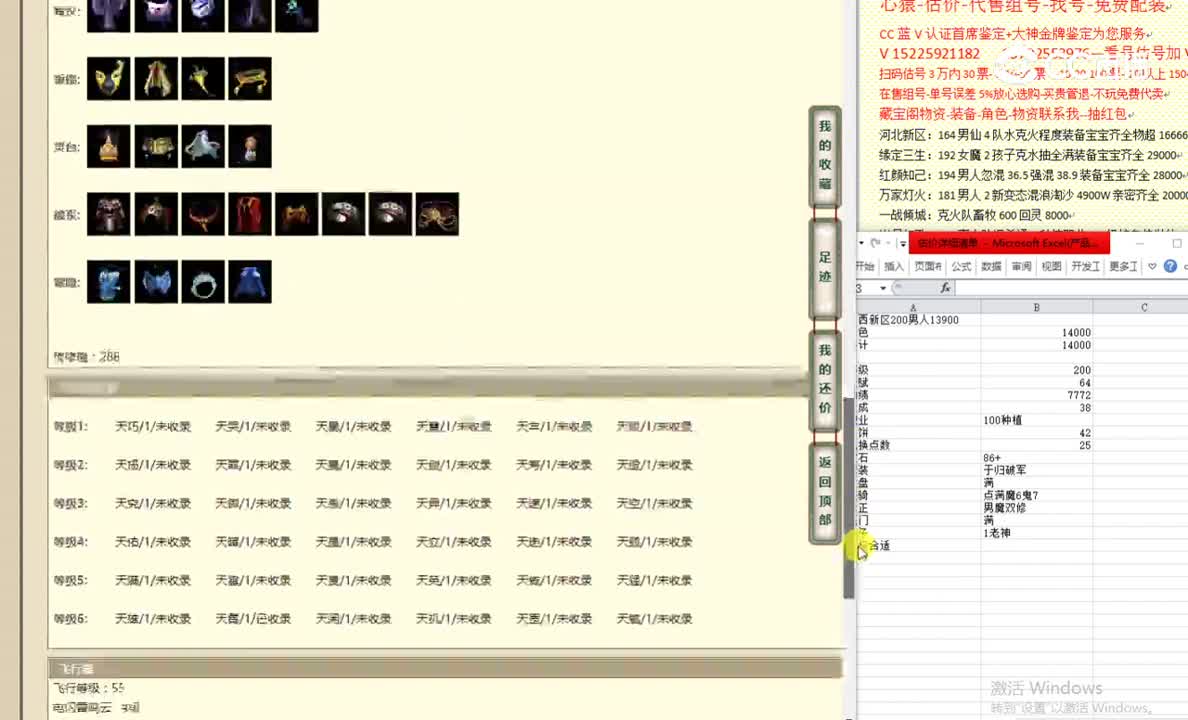Switch to Excel 公式 tab
Image resolution: width=1188 pixels, height=720 pixels.
click(961, 266)
